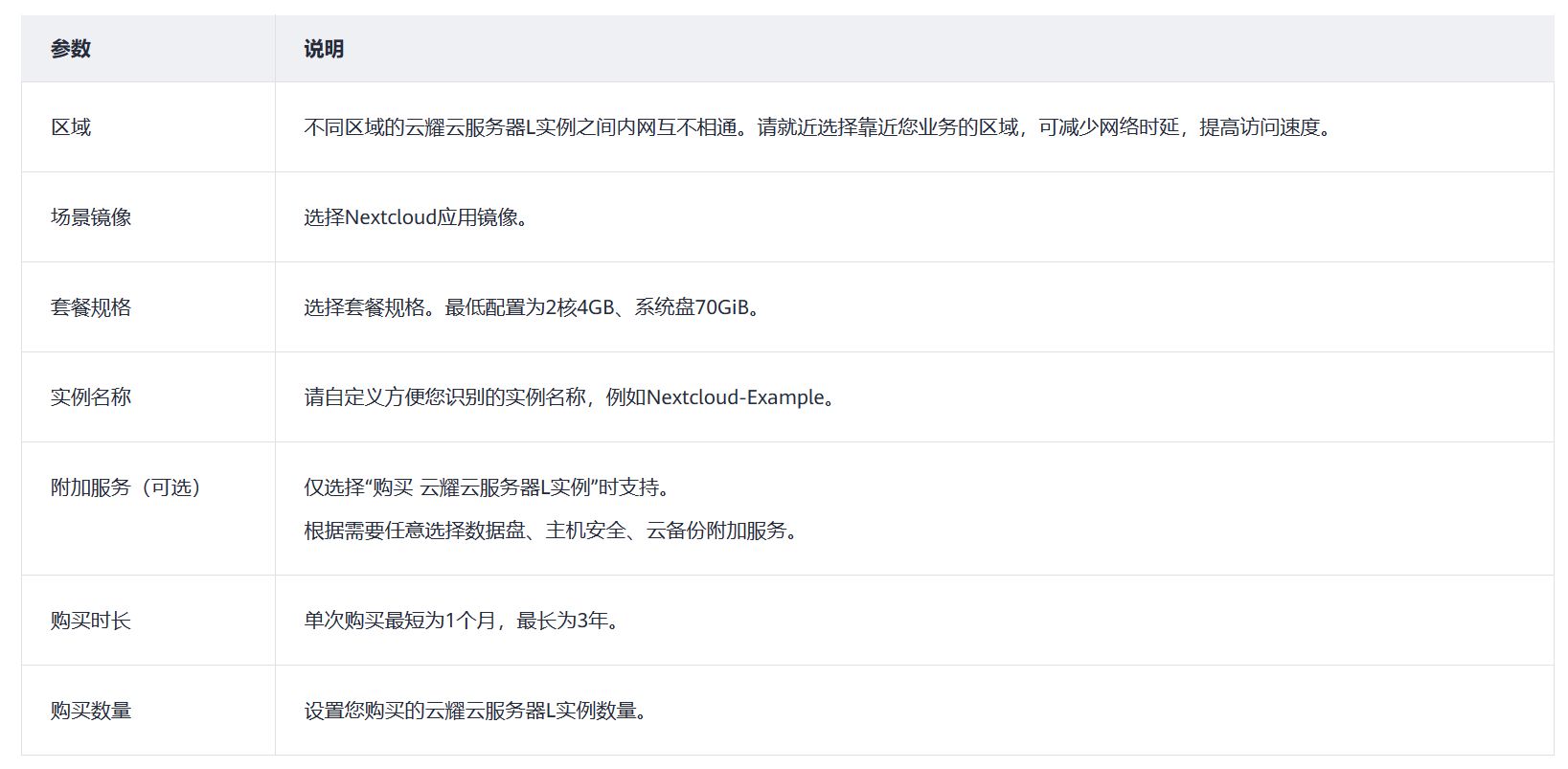This screenshot has height=769, width=1568.
Task: Click the line 仅选择"购买 云耀云服务器L实例"时支持
Action: [489, 487]
